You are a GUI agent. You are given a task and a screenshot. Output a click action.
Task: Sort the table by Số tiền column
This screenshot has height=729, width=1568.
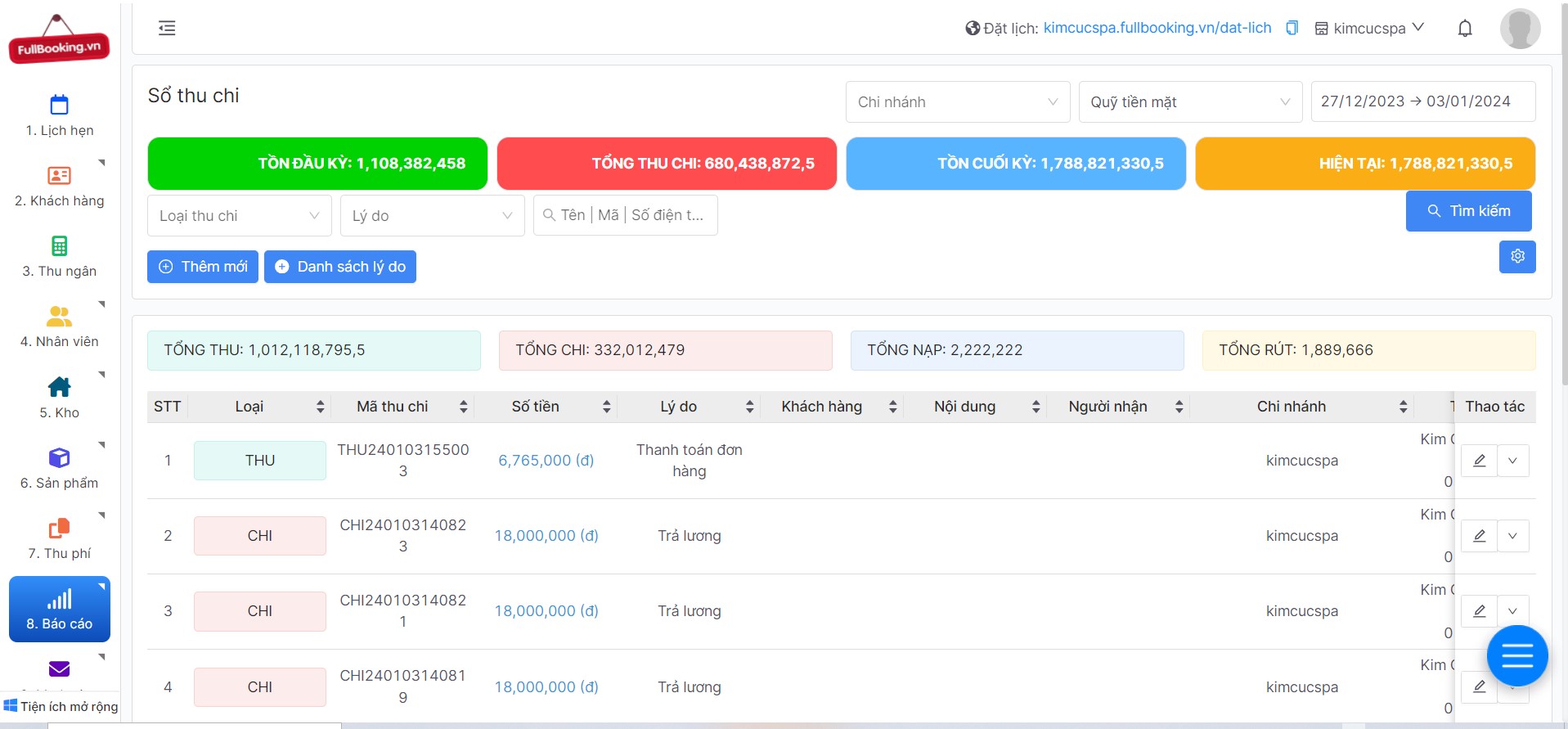tap(606, 407)
